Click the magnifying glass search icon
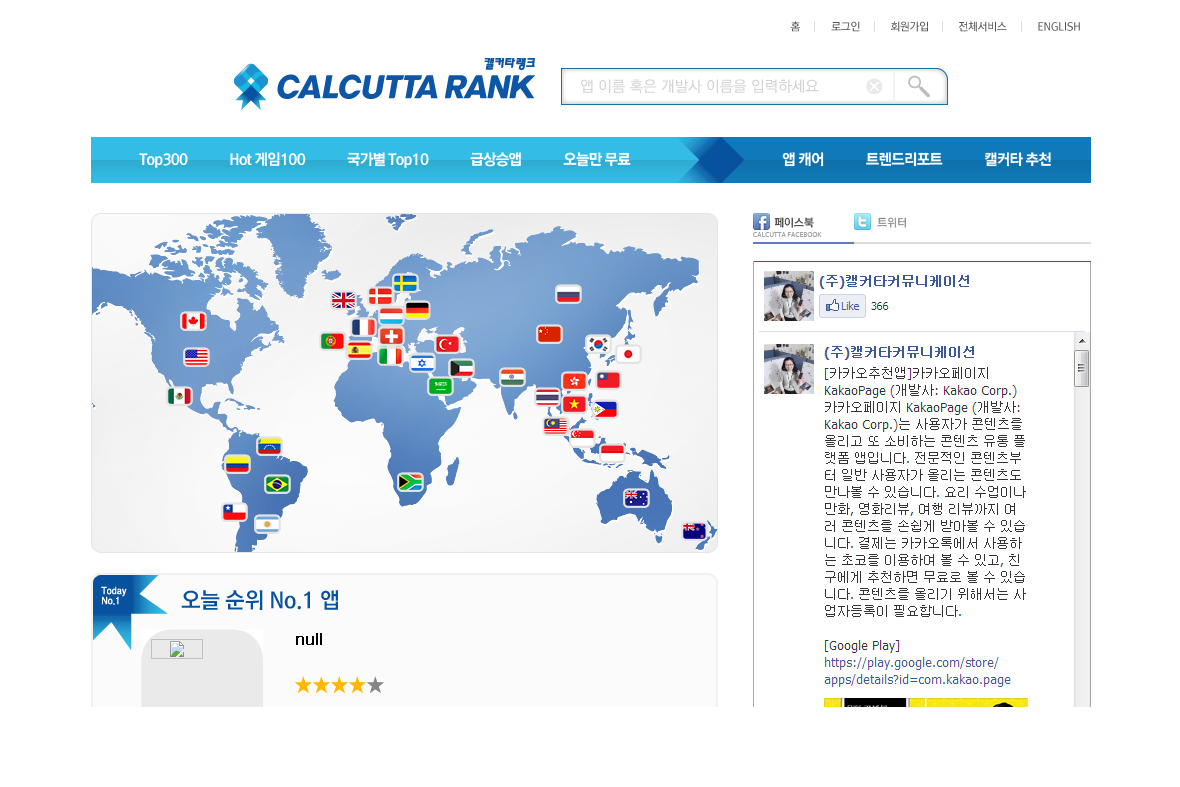The width and height of the screenshot is (1180, 787). coord(919,87)
